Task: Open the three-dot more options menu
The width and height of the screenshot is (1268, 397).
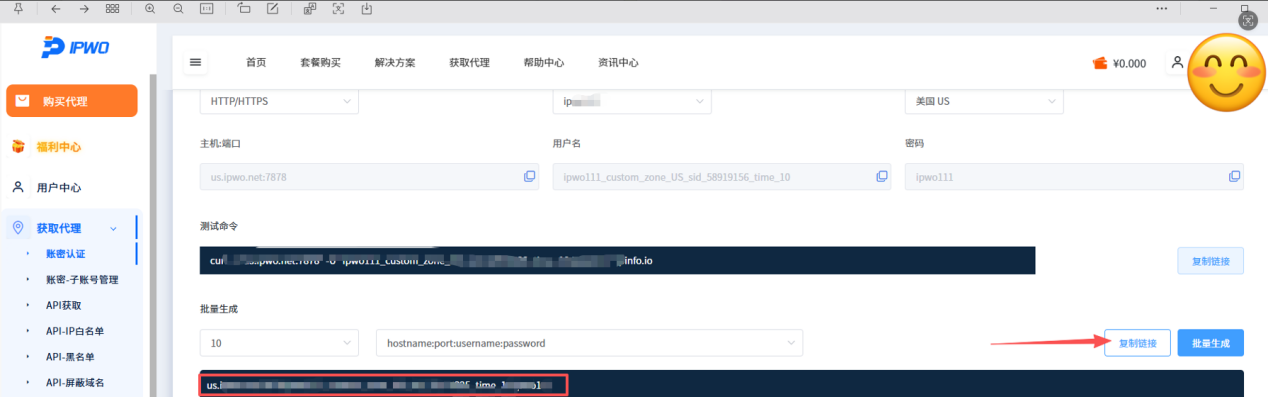Action: click(x=1161, y=8)
